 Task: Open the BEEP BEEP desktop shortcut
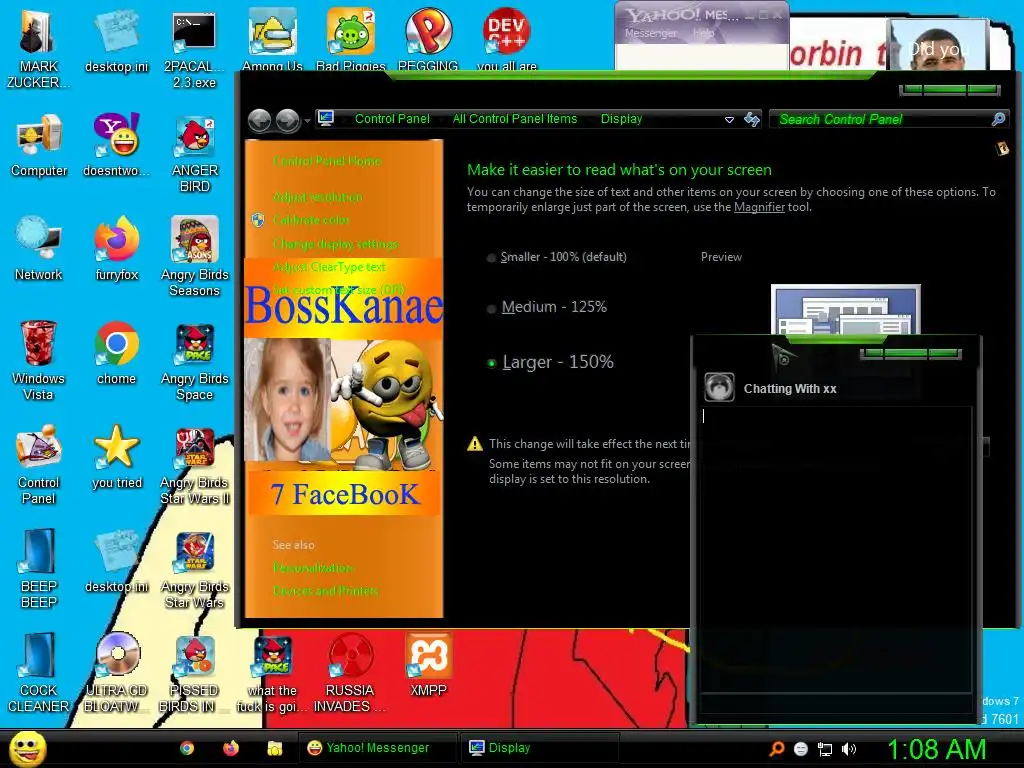coord(39,569)
